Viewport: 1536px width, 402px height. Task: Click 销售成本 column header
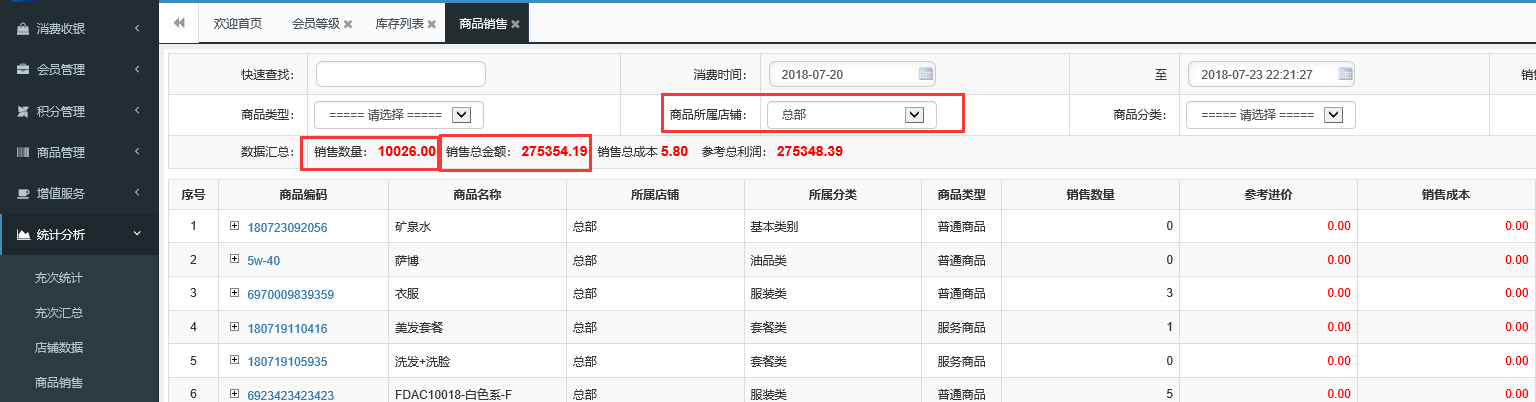(x=1446, y=194)
